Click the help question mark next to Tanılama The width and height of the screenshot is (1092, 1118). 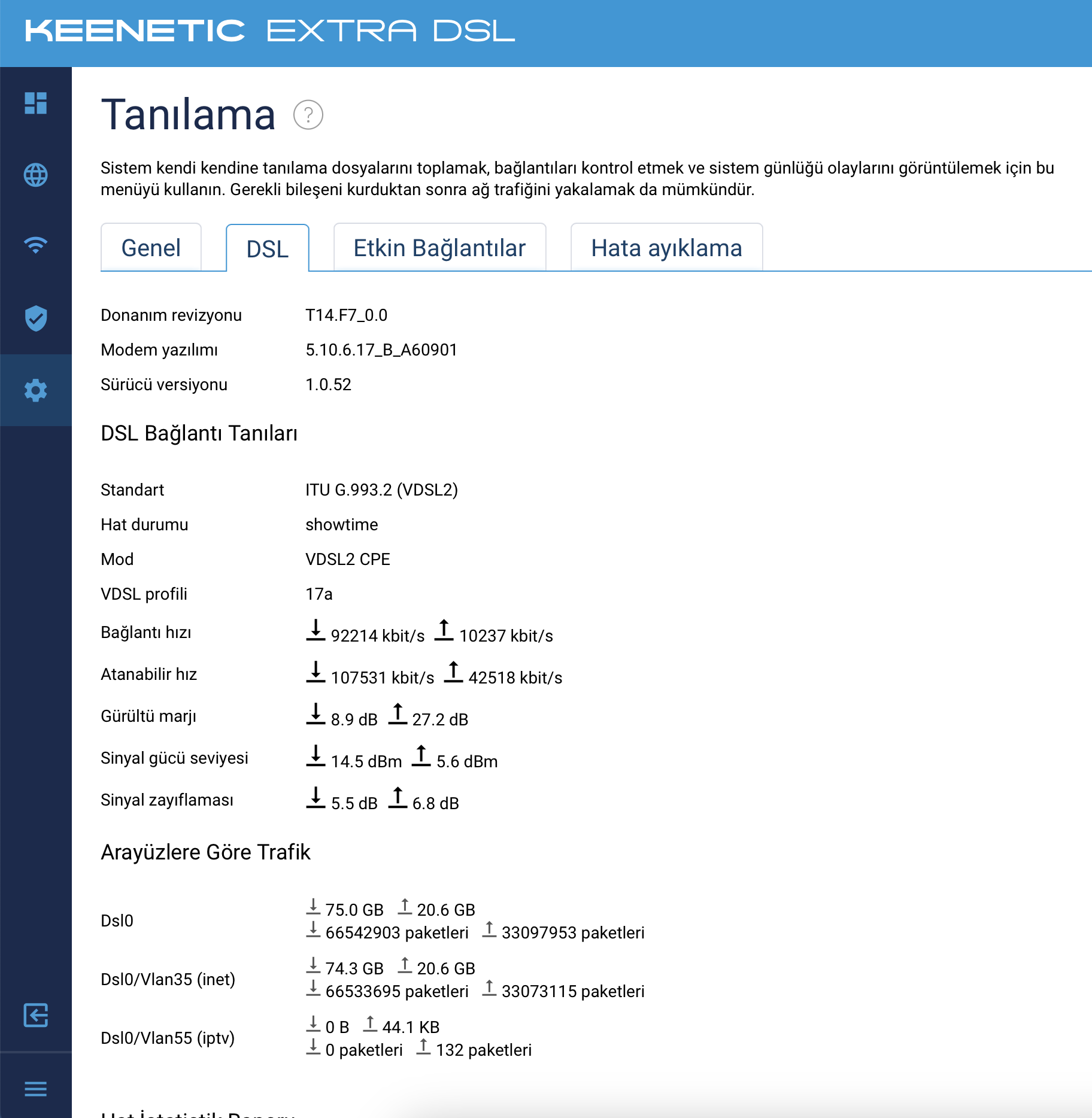pyautogui.click(x=308, y=115)
